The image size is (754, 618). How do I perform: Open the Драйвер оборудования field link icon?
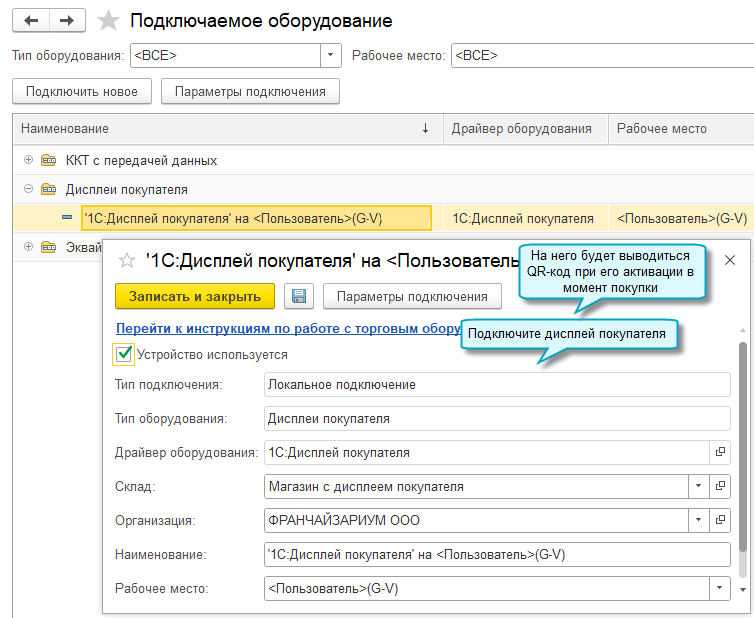pos(719,452)
